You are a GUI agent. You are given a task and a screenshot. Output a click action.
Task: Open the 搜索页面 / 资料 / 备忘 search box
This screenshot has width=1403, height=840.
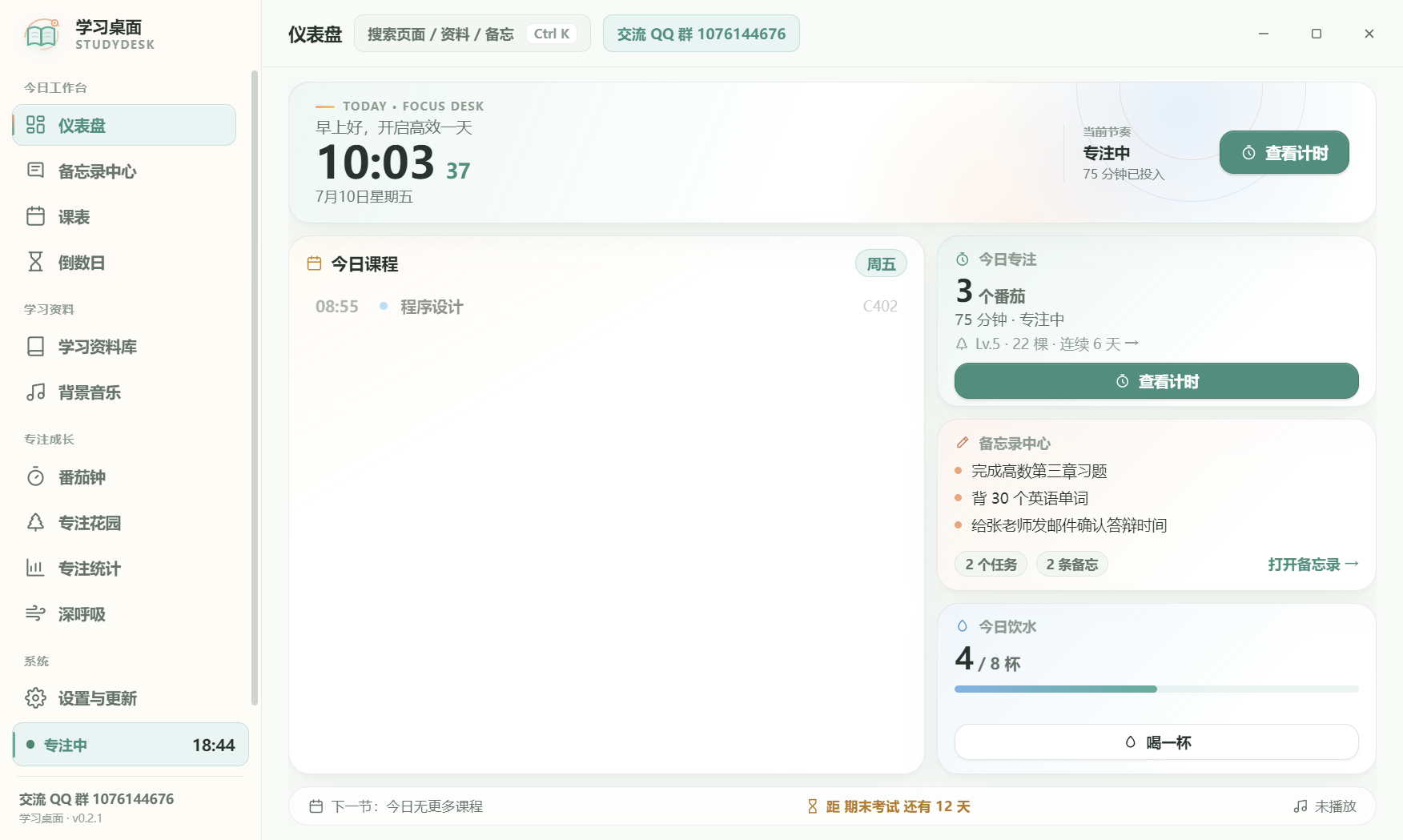point(472,34)
